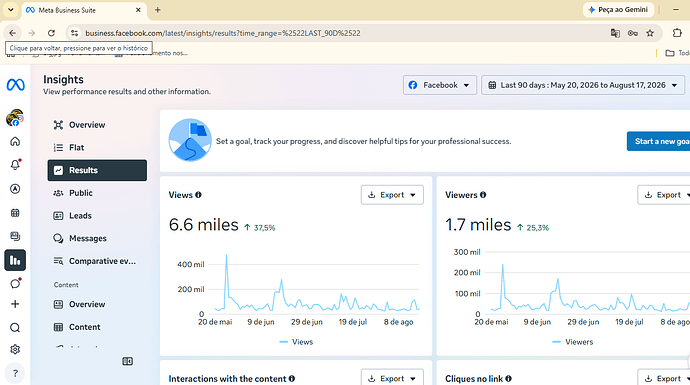Close the Meta Business Suite tab

(x=138, y=10)
